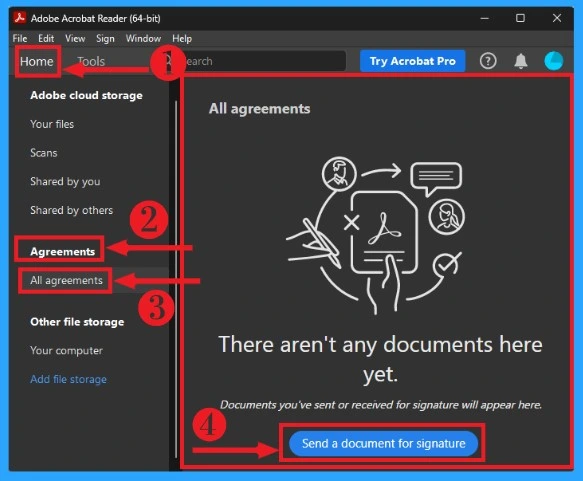Viewport: 583px width, 481px height.
Task: Click the Adobe Acrobat logo in title bar
Action: [x=20, y=18]
